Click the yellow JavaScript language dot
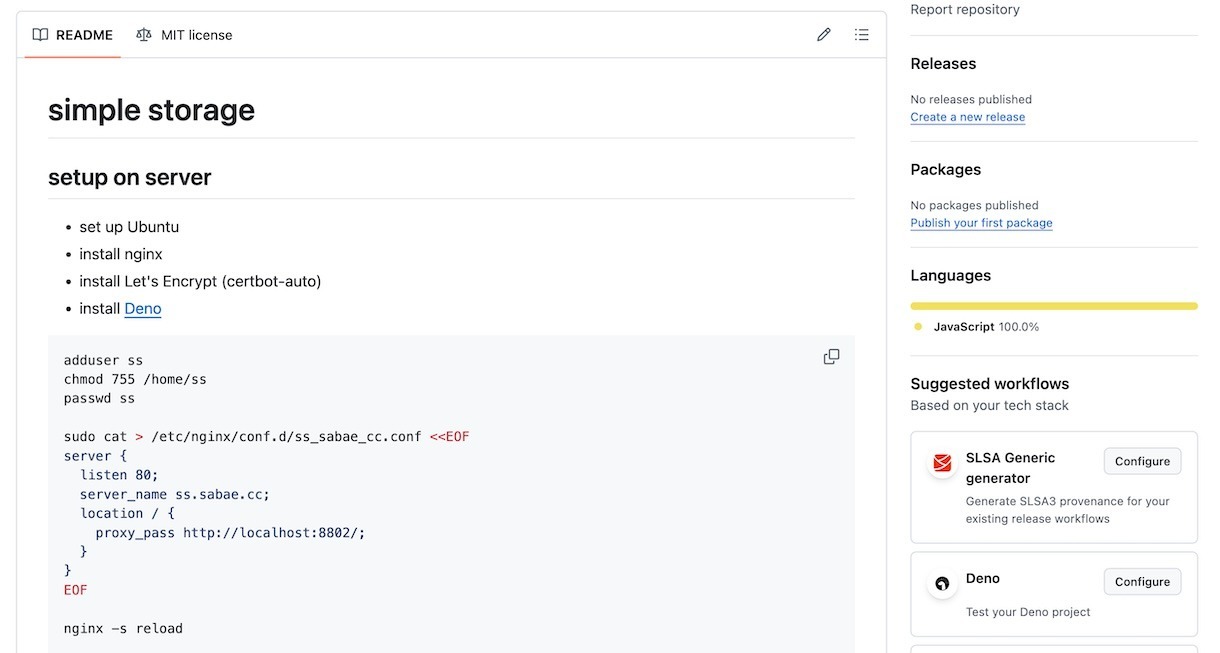The image size is (1220, 653). [918, 327]
